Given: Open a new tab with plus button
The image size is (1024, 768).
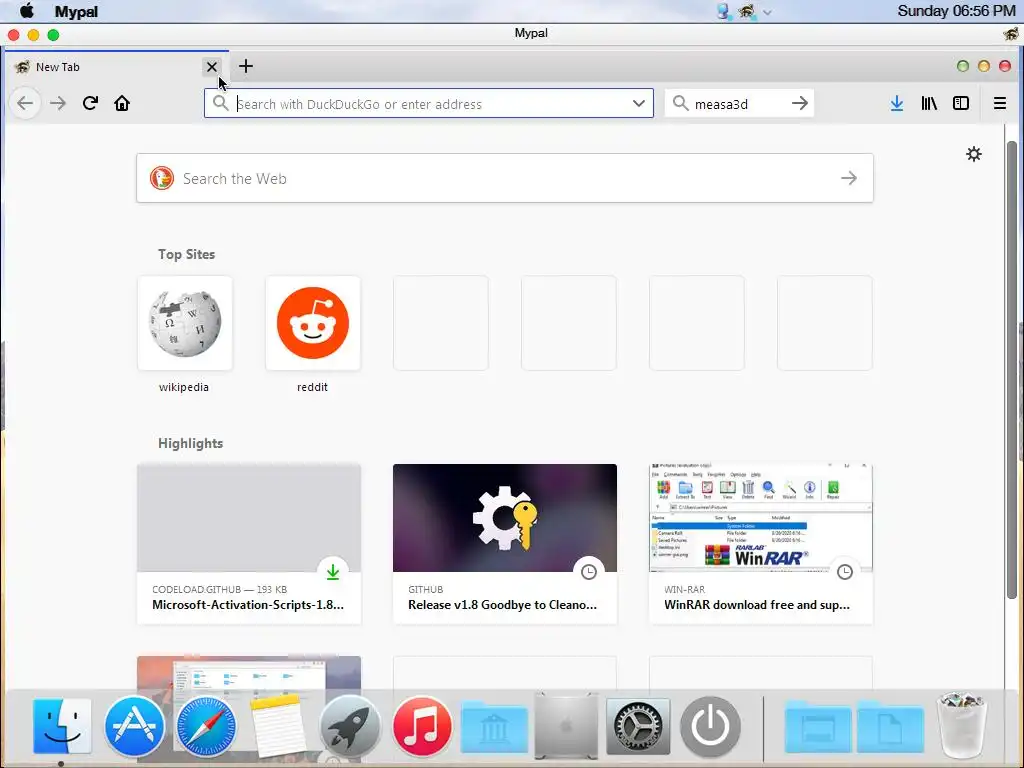Looking at the screenshot, I should [x=246, y=66].
